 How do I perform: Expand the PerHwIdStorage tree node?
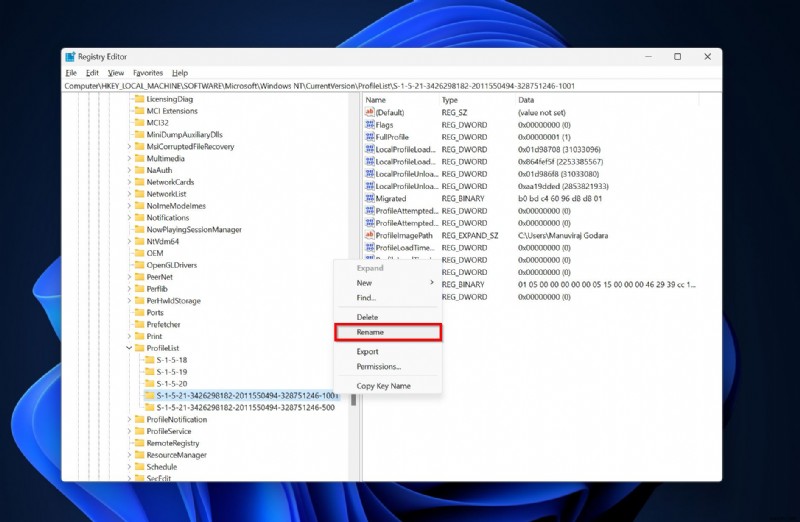click(x=129, y=301)
